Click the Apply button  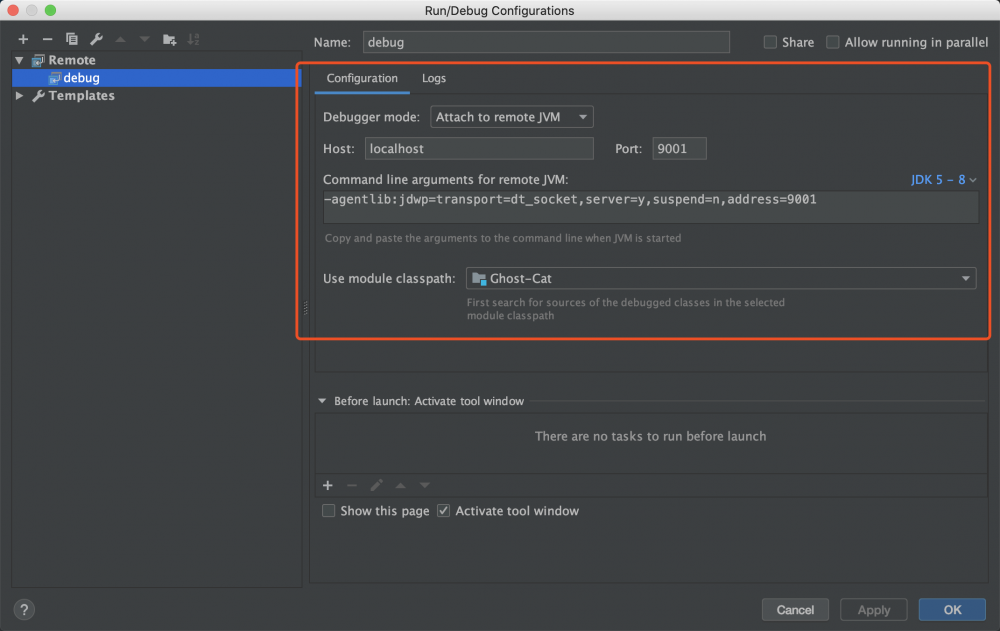[874, 610]
